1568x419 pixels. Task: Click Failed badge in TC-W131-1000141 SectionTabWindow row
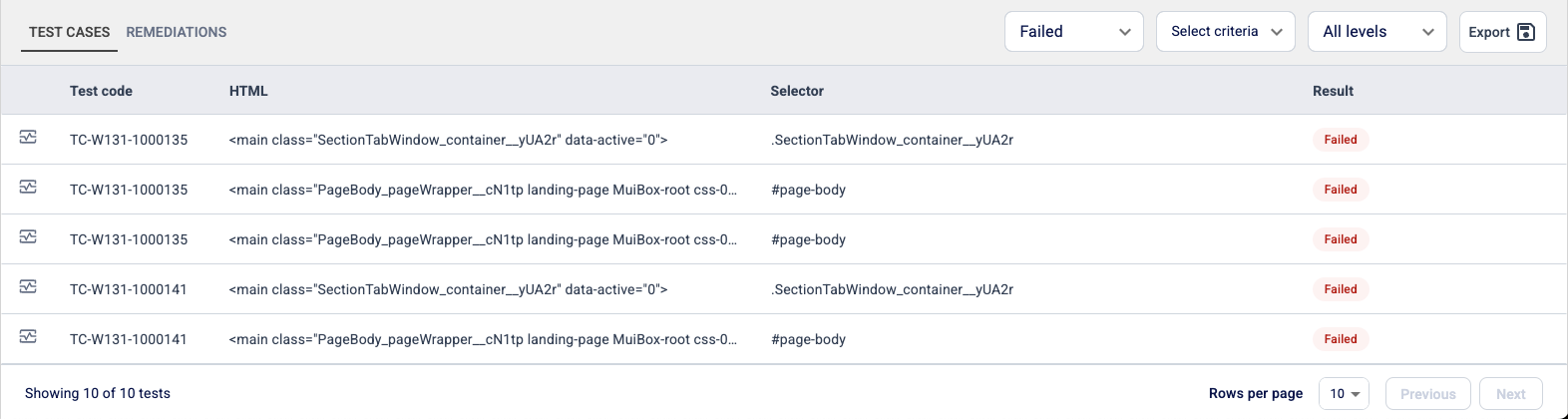tap(1341, 289)
